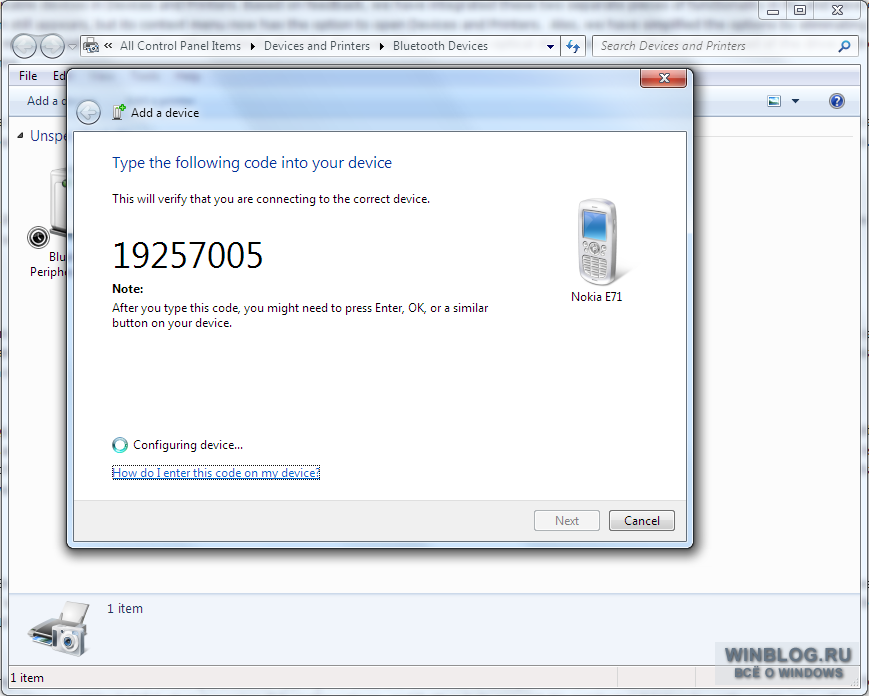Open the view options dropdown arrow

[x=795, y=101]
